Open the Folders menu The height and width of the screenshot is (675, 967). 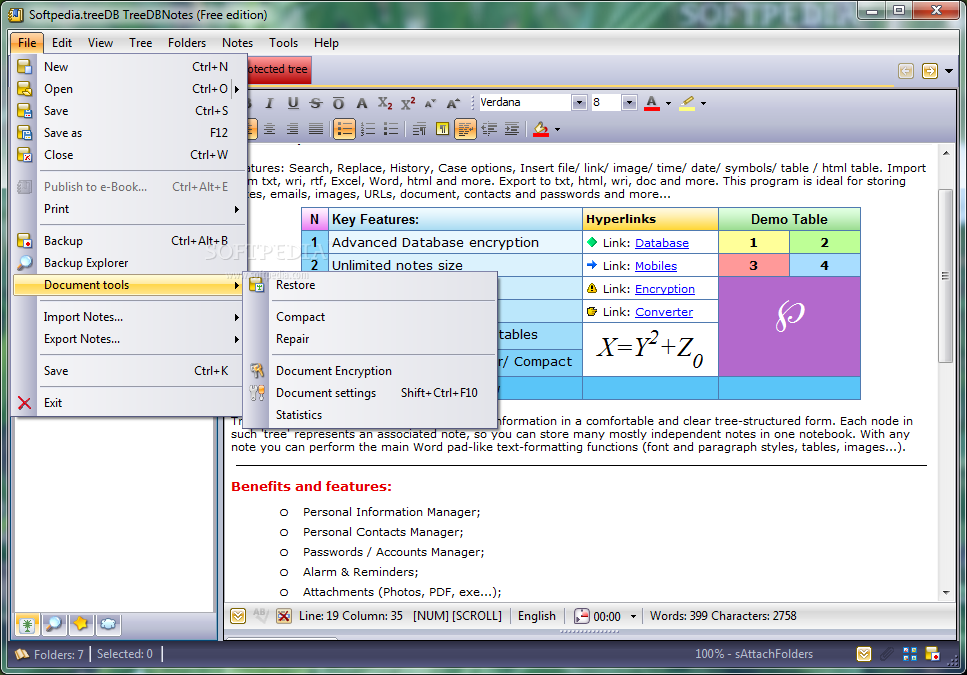click(x=187, y=43)
